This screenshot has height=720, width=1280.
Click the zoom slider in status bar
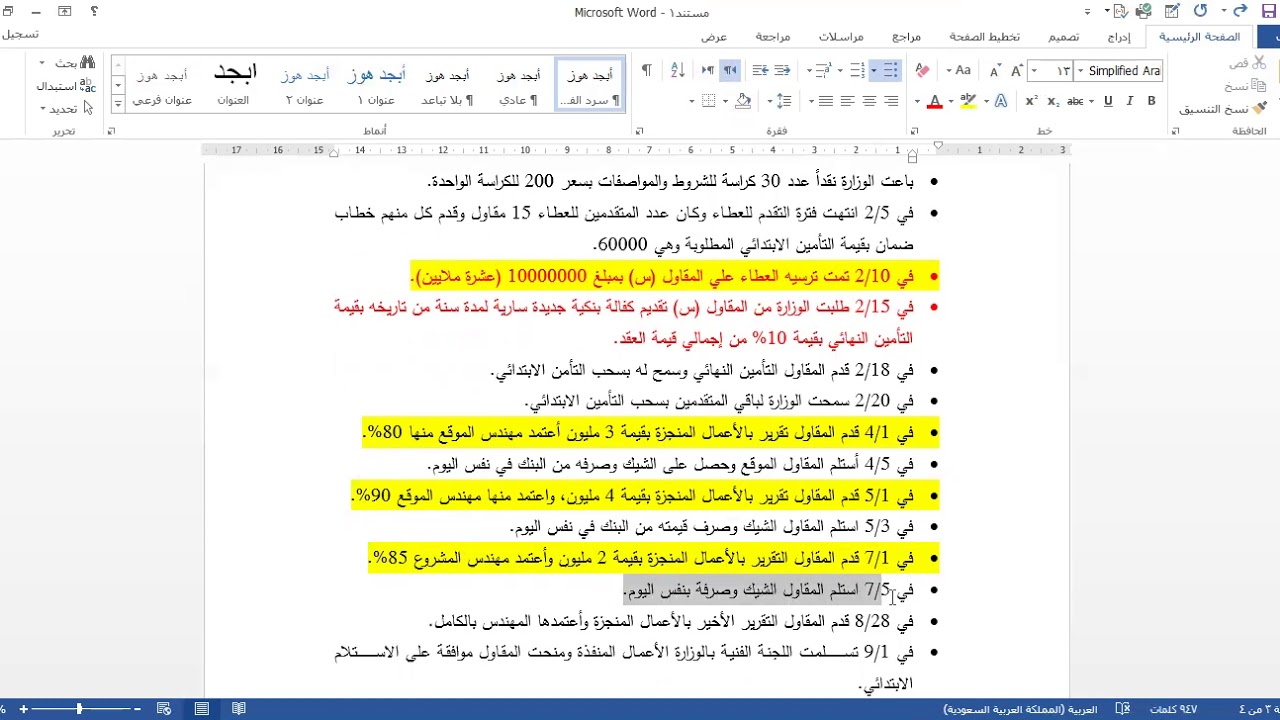pos(79,709)
